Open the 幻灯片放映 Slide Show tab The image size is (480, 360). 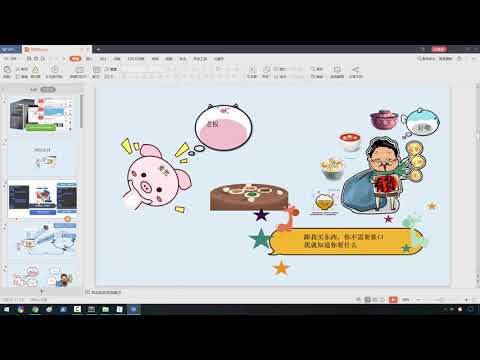pos(136,59)
